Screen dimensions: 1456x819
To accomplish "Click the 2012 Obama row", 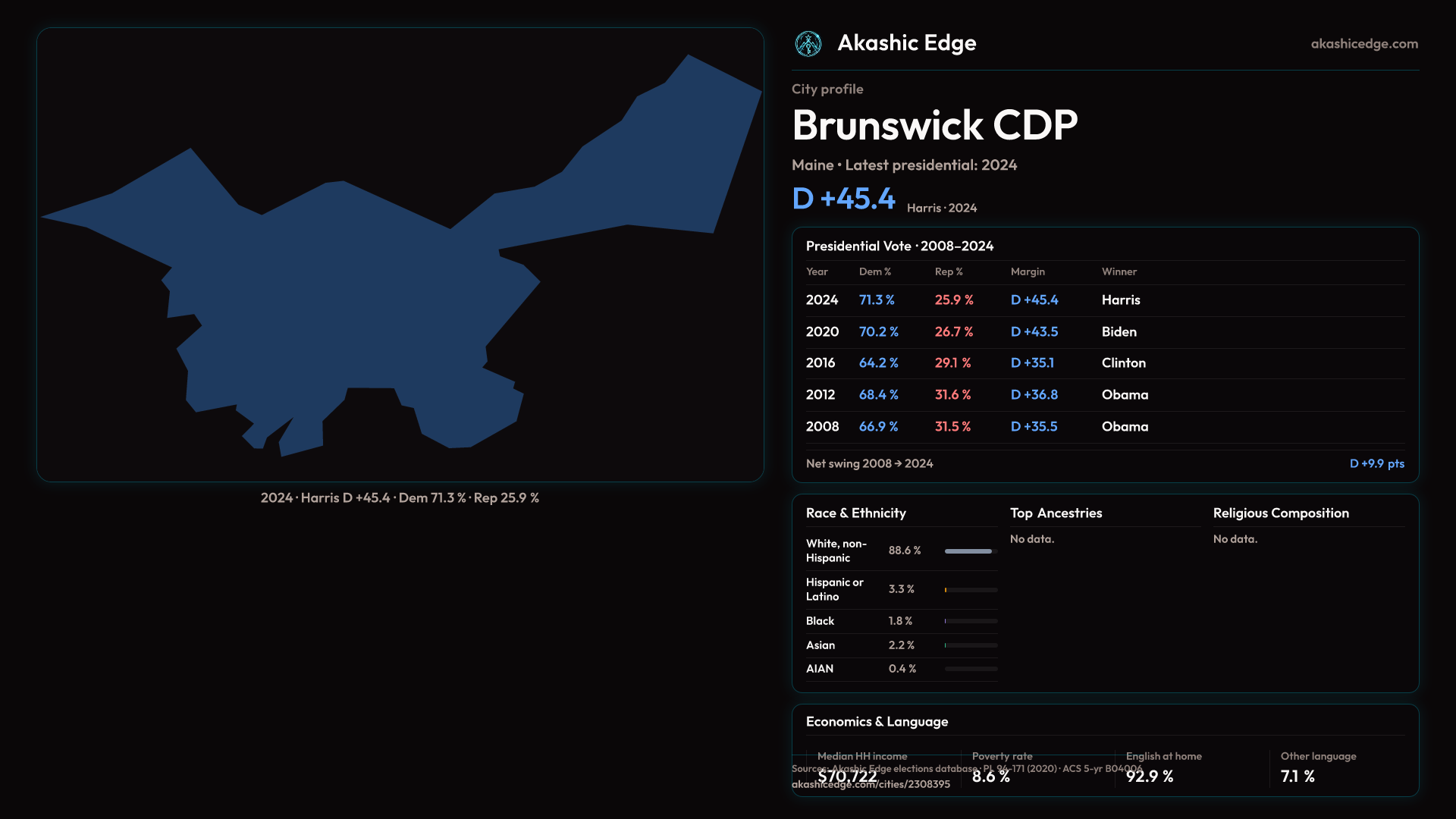I will (1104, 395).
